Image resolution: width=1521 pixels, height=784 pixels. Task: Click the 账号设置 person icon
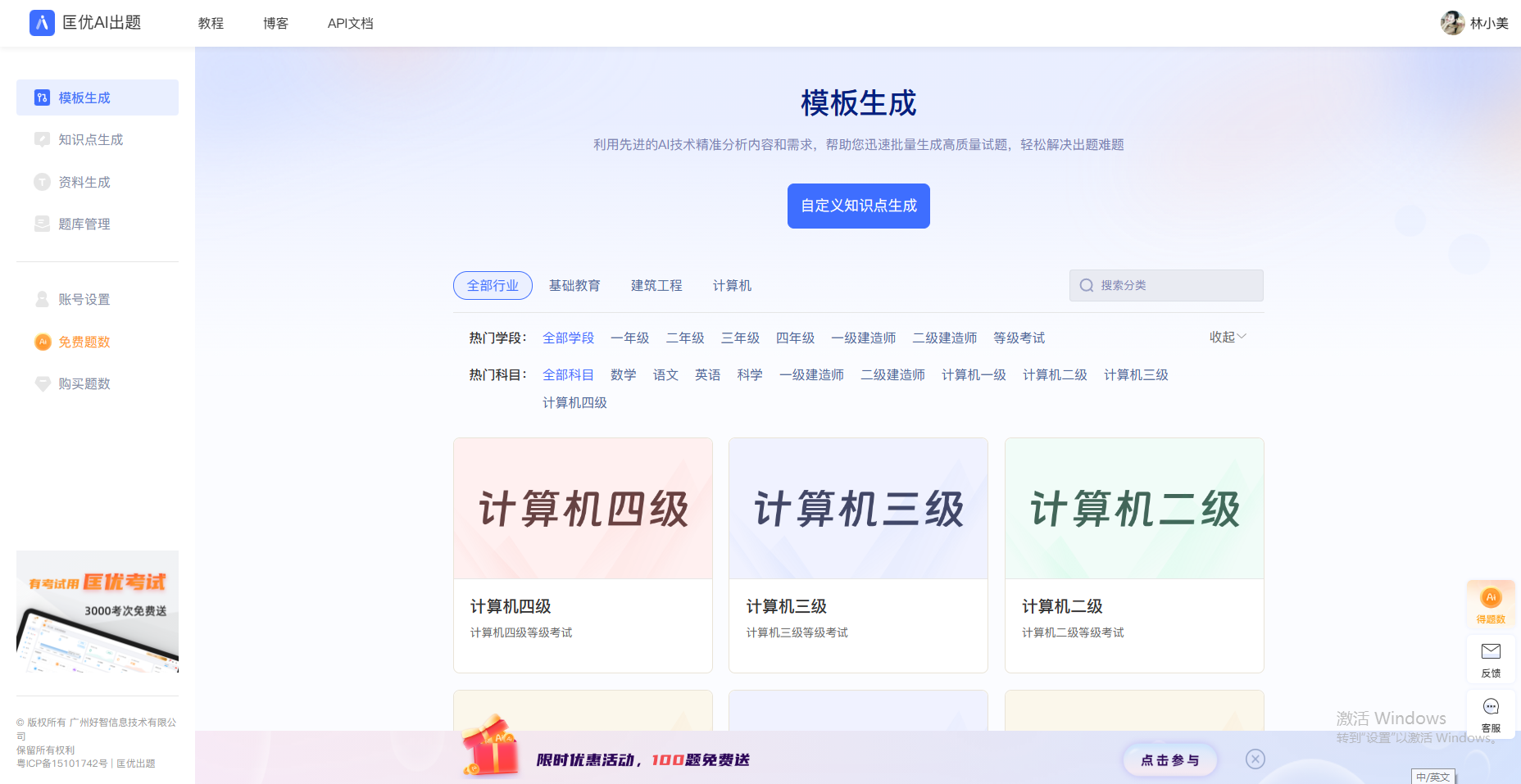[x=42, y=299]
